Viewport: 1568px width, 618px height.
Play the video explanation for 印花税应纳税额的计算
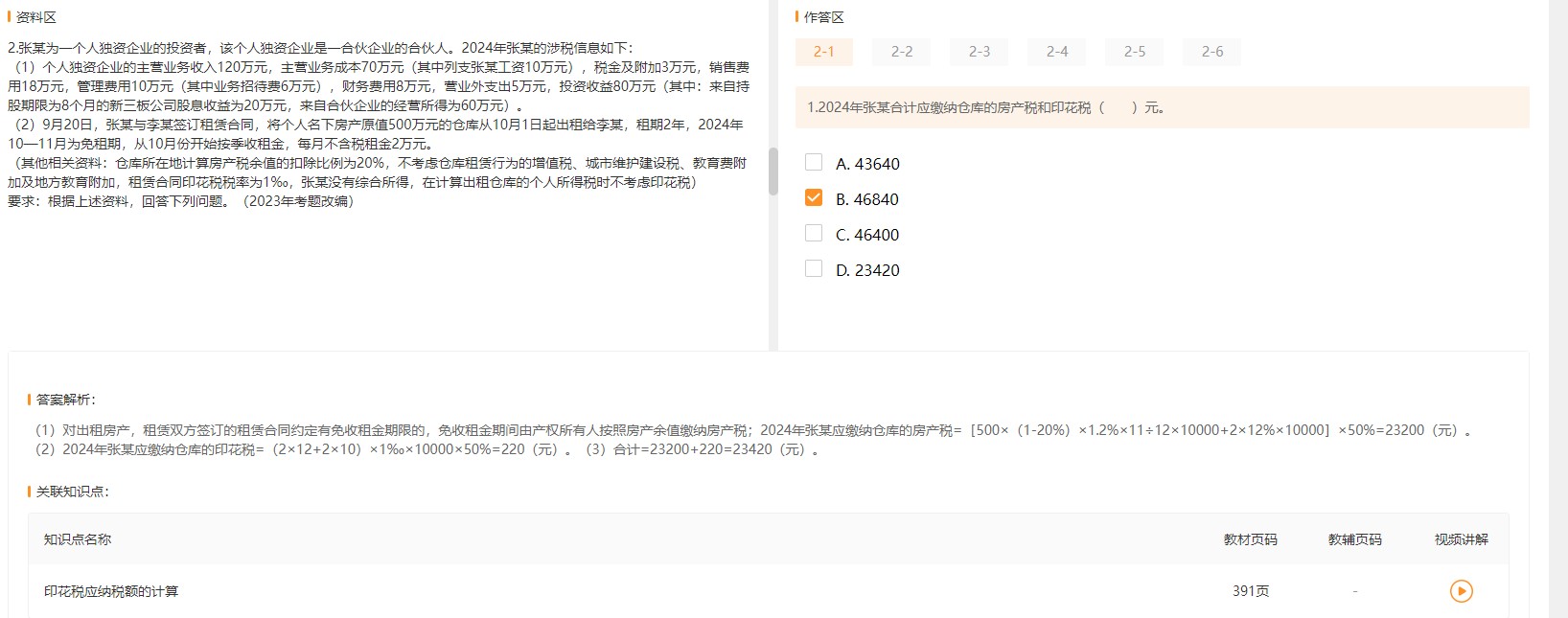pos(1461,591)
